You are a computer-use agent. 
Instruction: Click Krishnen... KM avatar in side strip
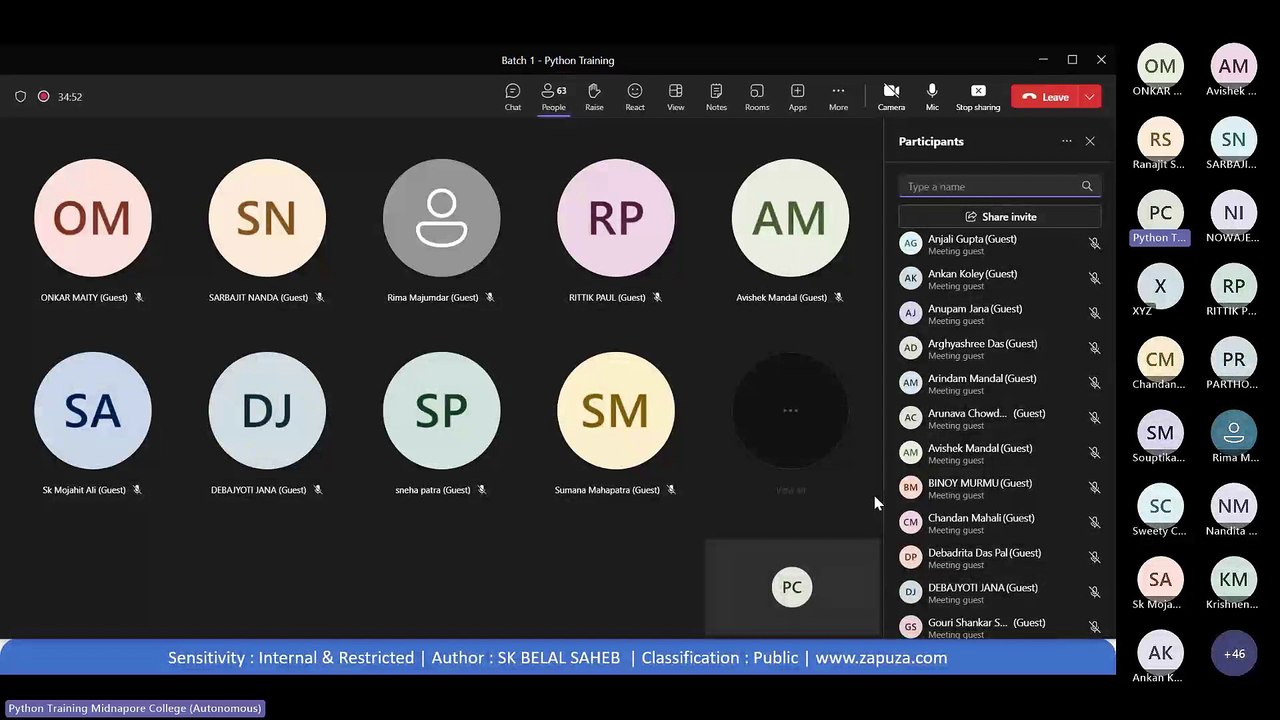click(x=1234, y=580)
